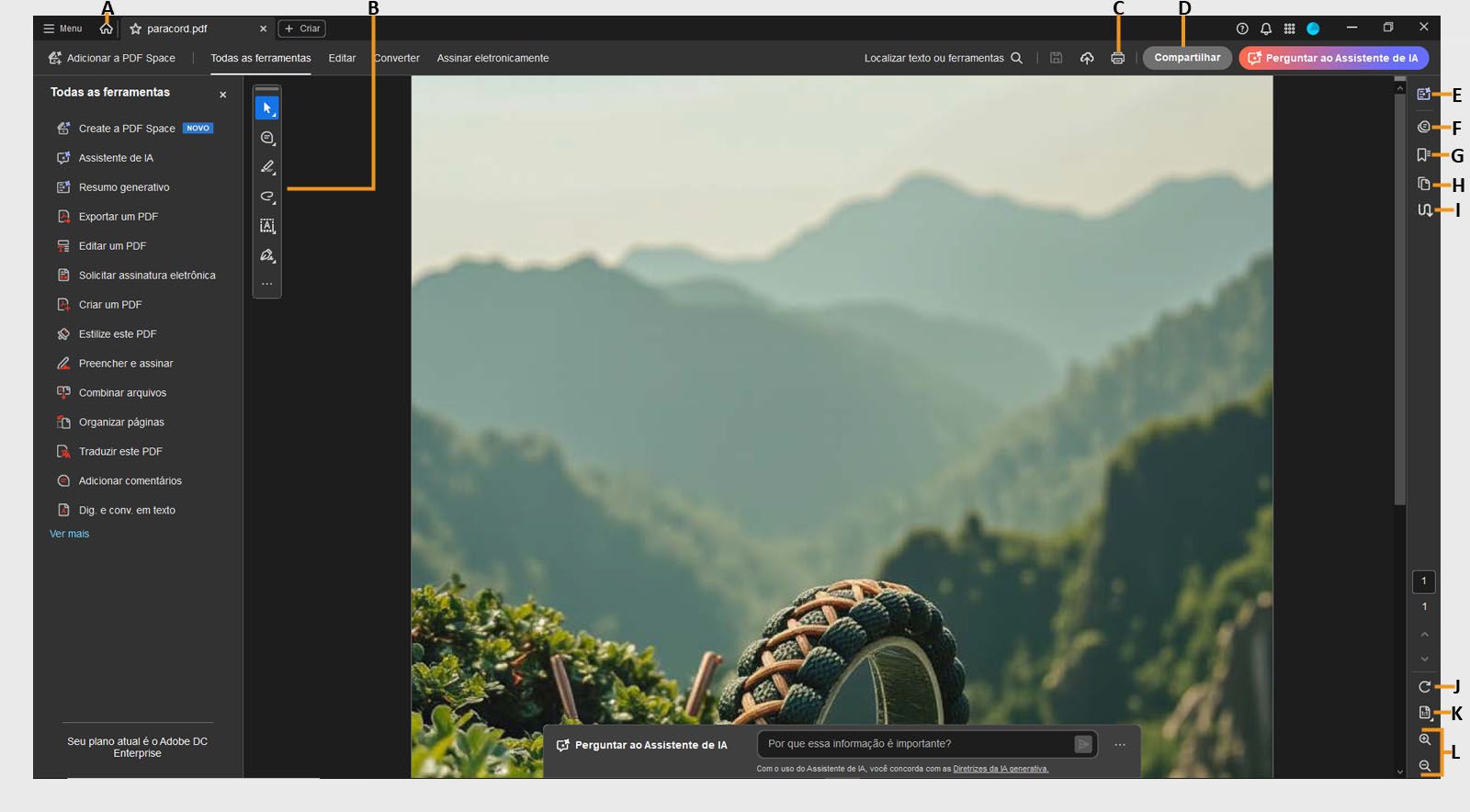Go to next page arrow
1470x812 pixels.
click(1424, 659)
